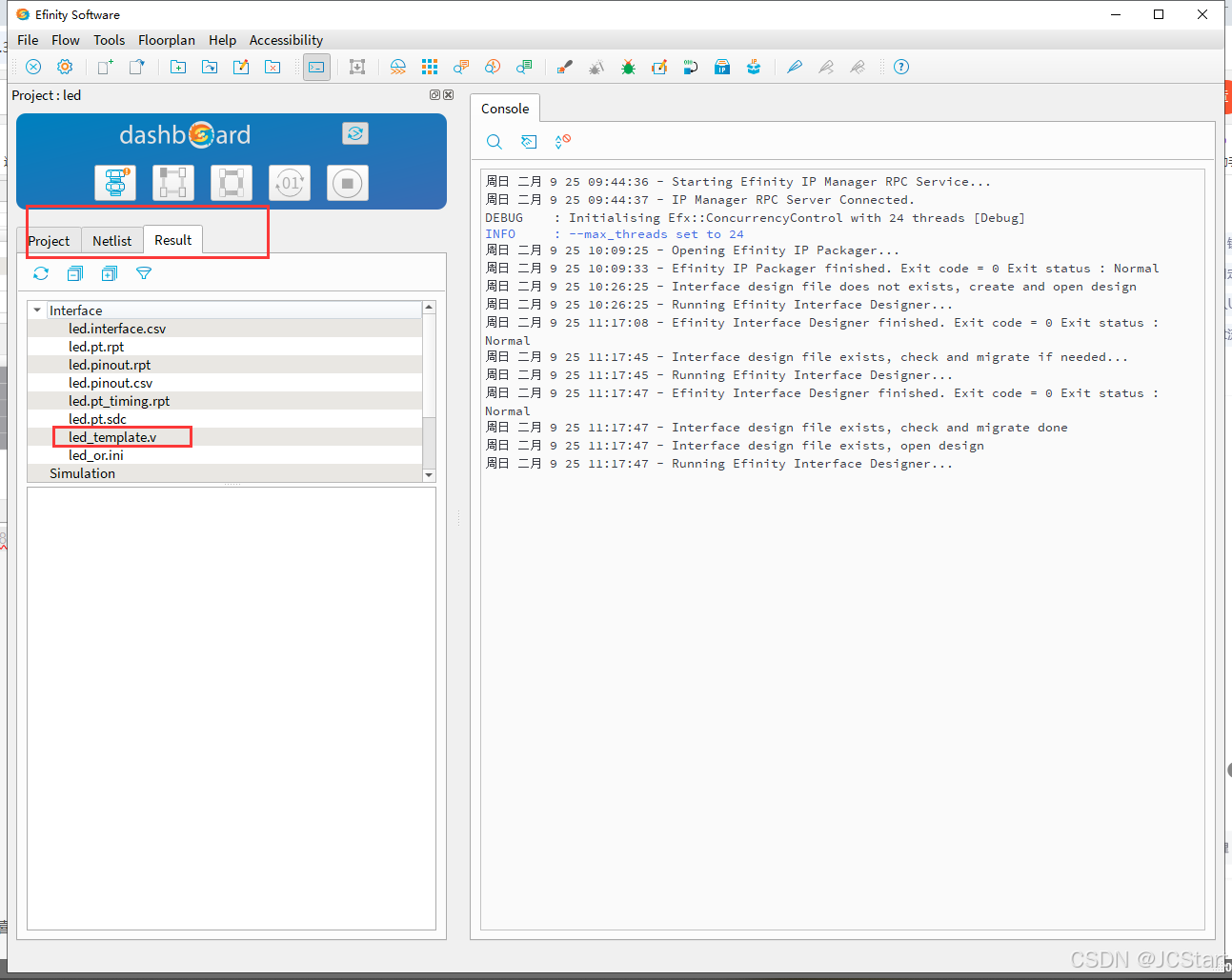
Task: Select led.pt_timing.rpt file
Action: pyautogui.click(x=119, y=401)
